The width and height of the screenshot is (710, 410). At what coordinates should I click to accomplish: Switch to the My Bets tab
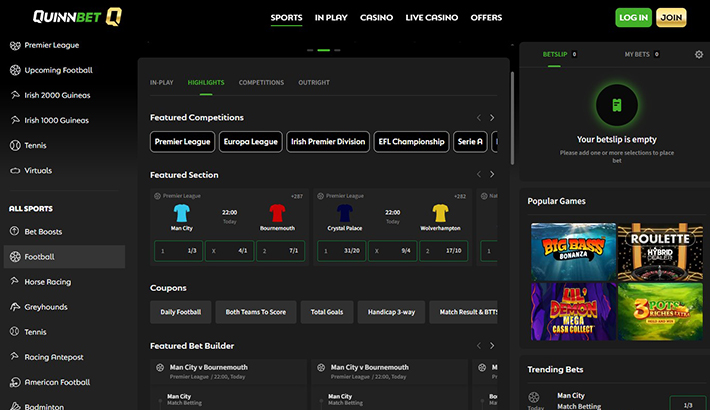tap(642, 54)
